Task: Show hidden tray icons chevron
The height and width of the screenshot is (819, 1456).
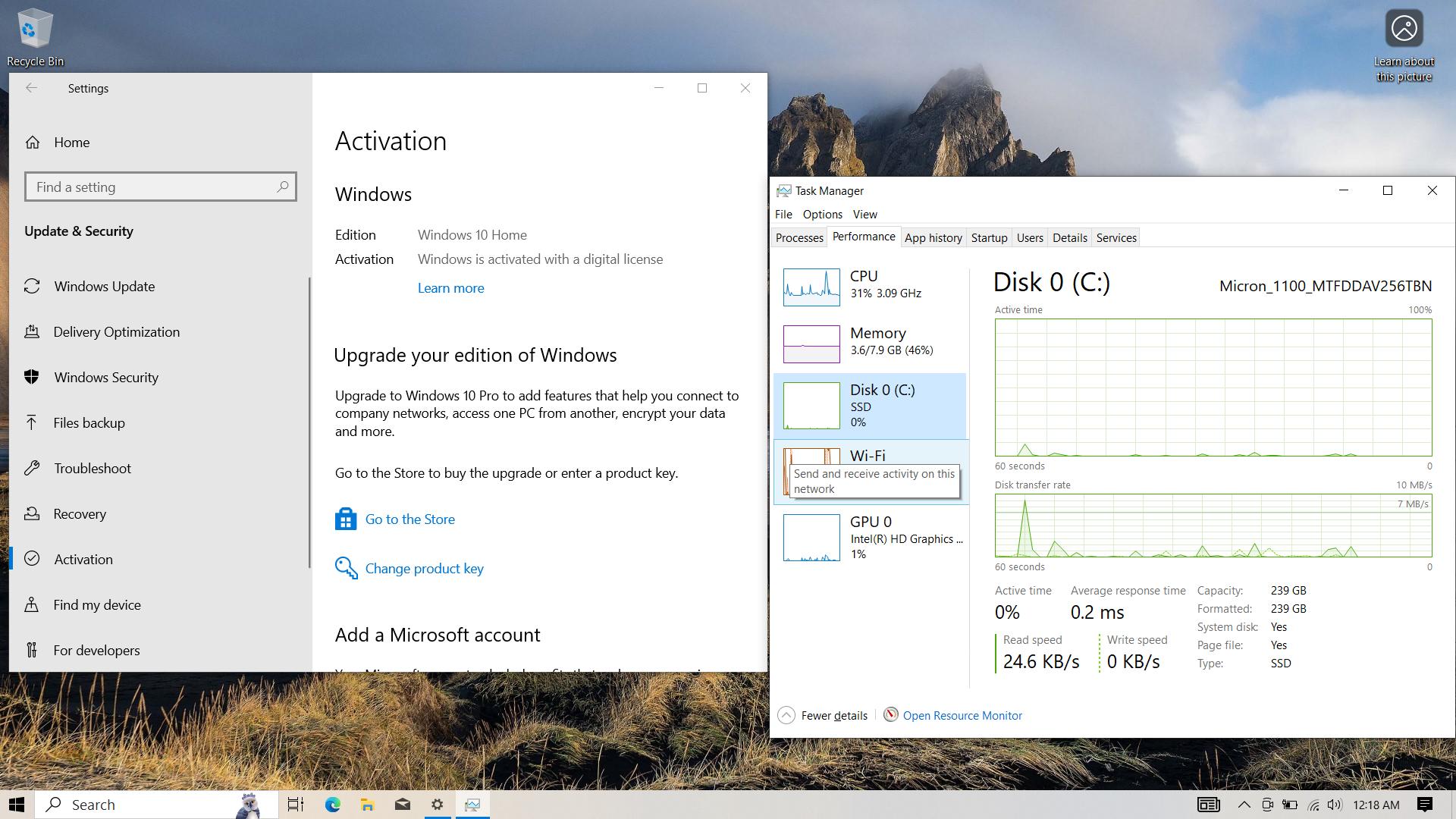Action: (1244, 805)
